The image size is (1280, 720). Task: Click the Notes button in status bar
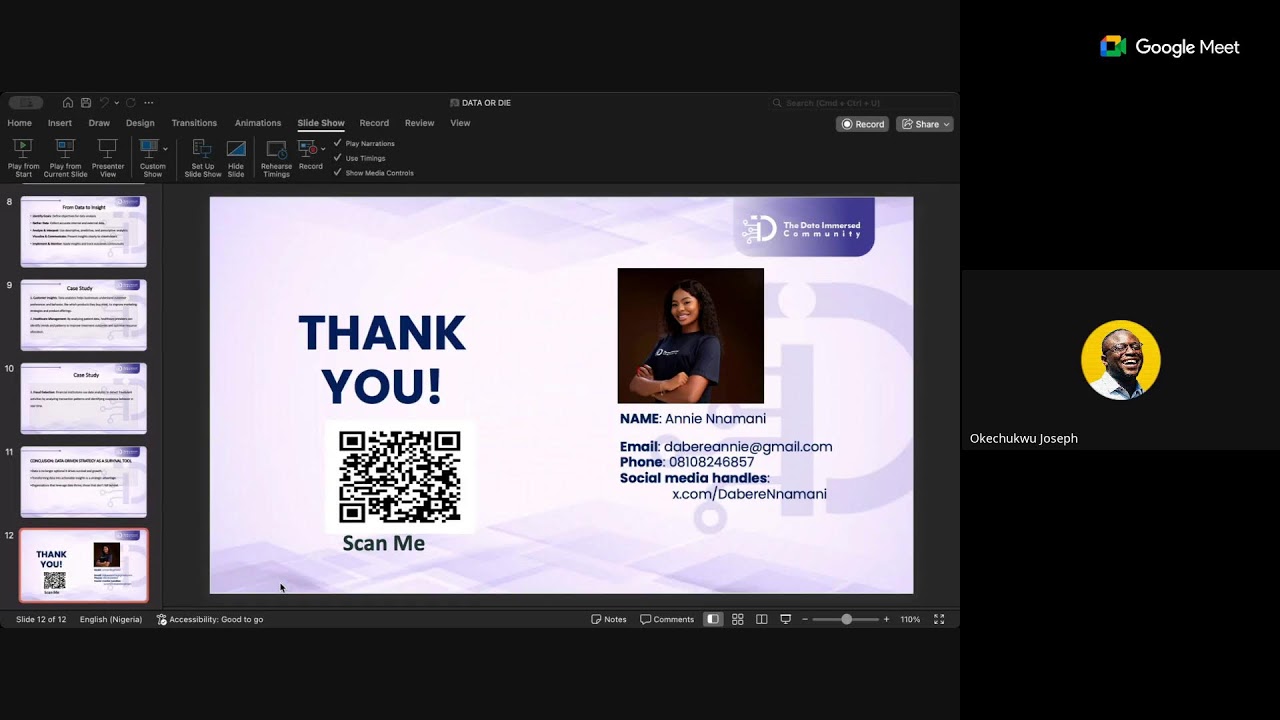point(609,619)
